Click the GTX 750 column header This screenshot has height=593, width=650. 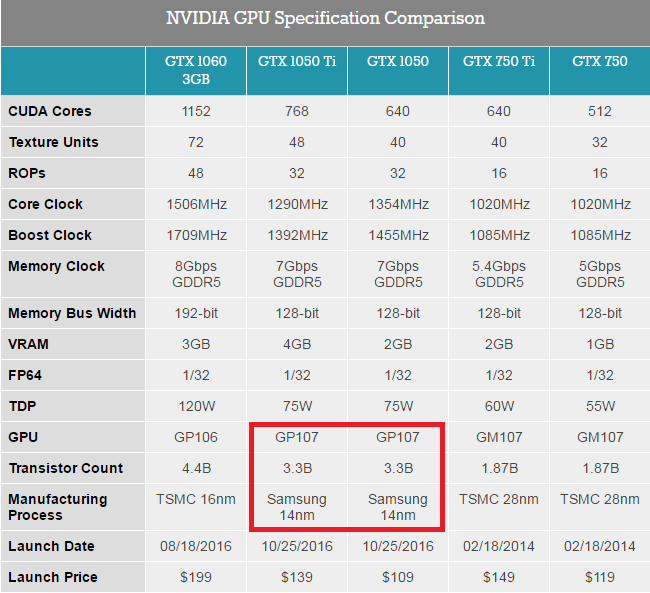tap(599, 62)
